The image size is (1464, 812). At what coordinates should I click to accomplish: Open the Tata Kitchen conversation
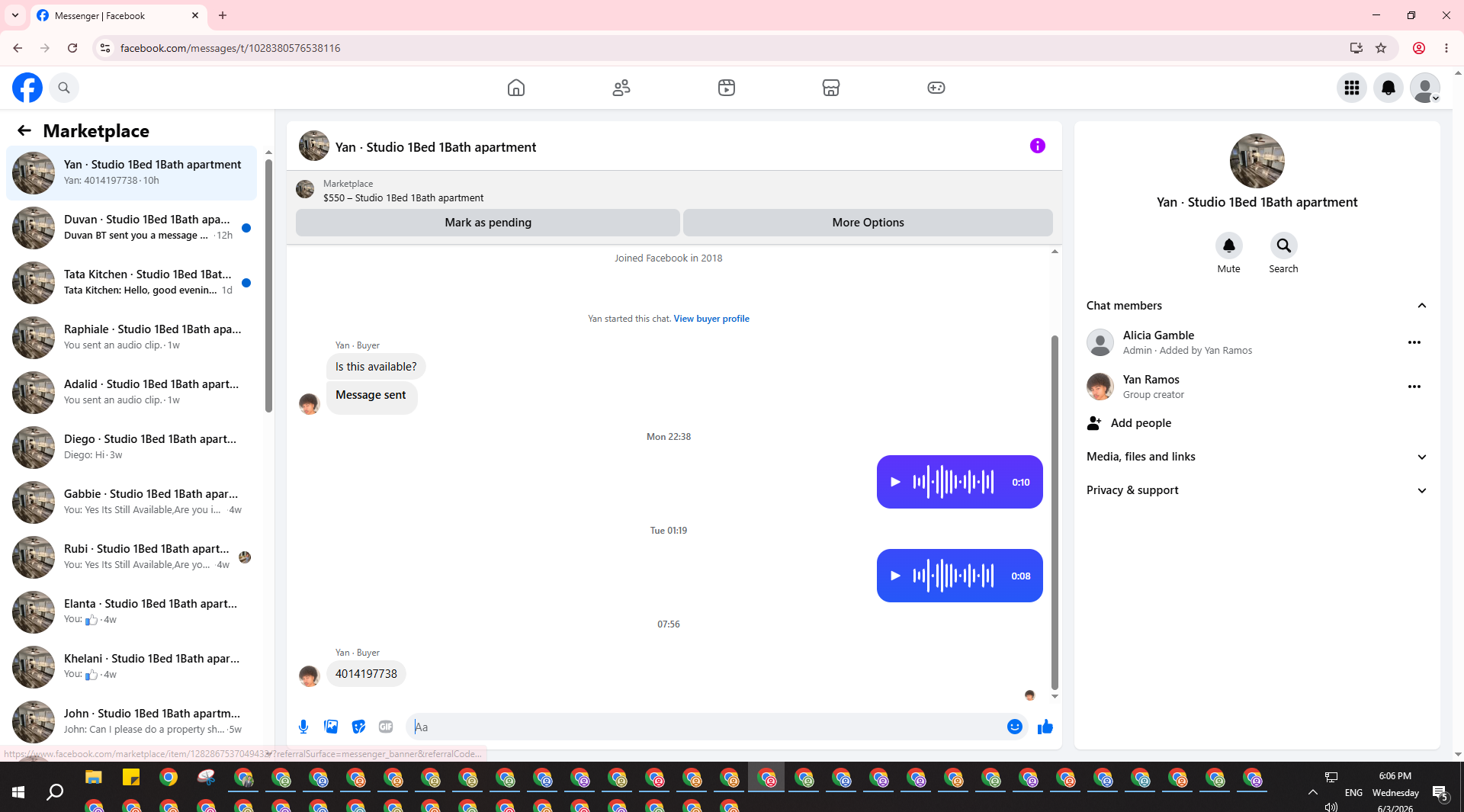click(x=131, y=283)
